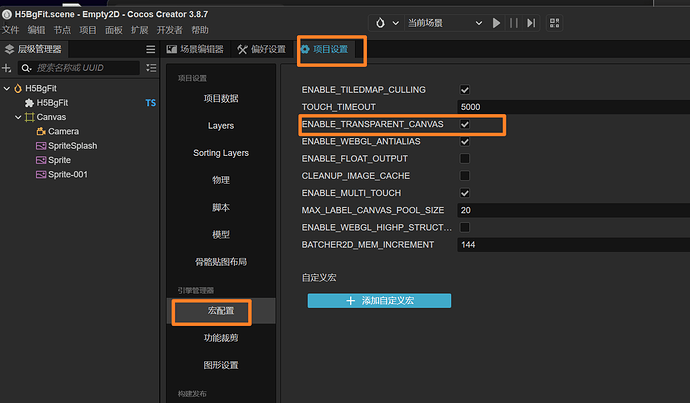Open Sorting Layers settings section
Screen dimensions: 690x403
[221, 153]
